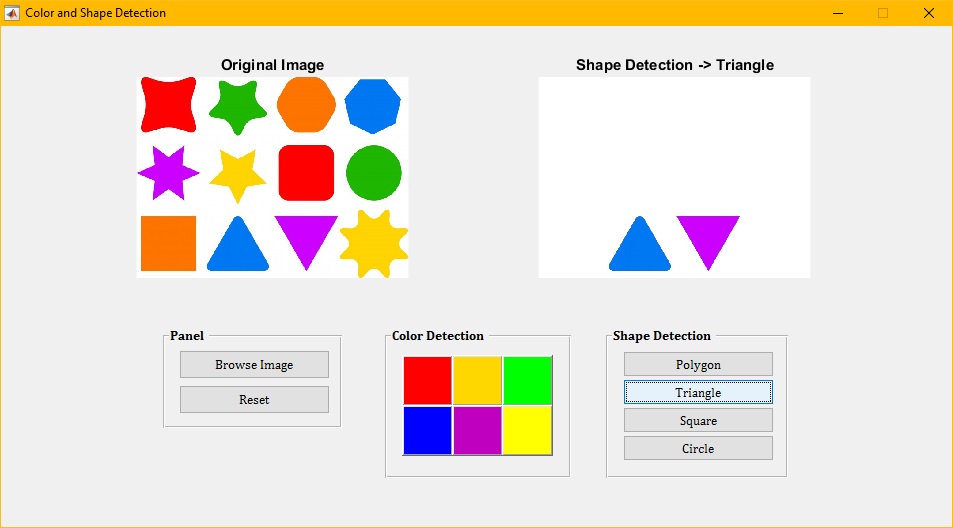Click the Browse Image button
Screen dimensions: 953x528
click(x=254, y=365)
